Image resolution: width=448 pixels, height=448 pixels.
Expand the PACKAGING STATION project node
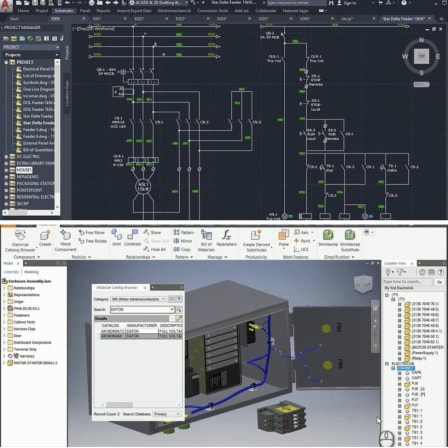(6, 183)
